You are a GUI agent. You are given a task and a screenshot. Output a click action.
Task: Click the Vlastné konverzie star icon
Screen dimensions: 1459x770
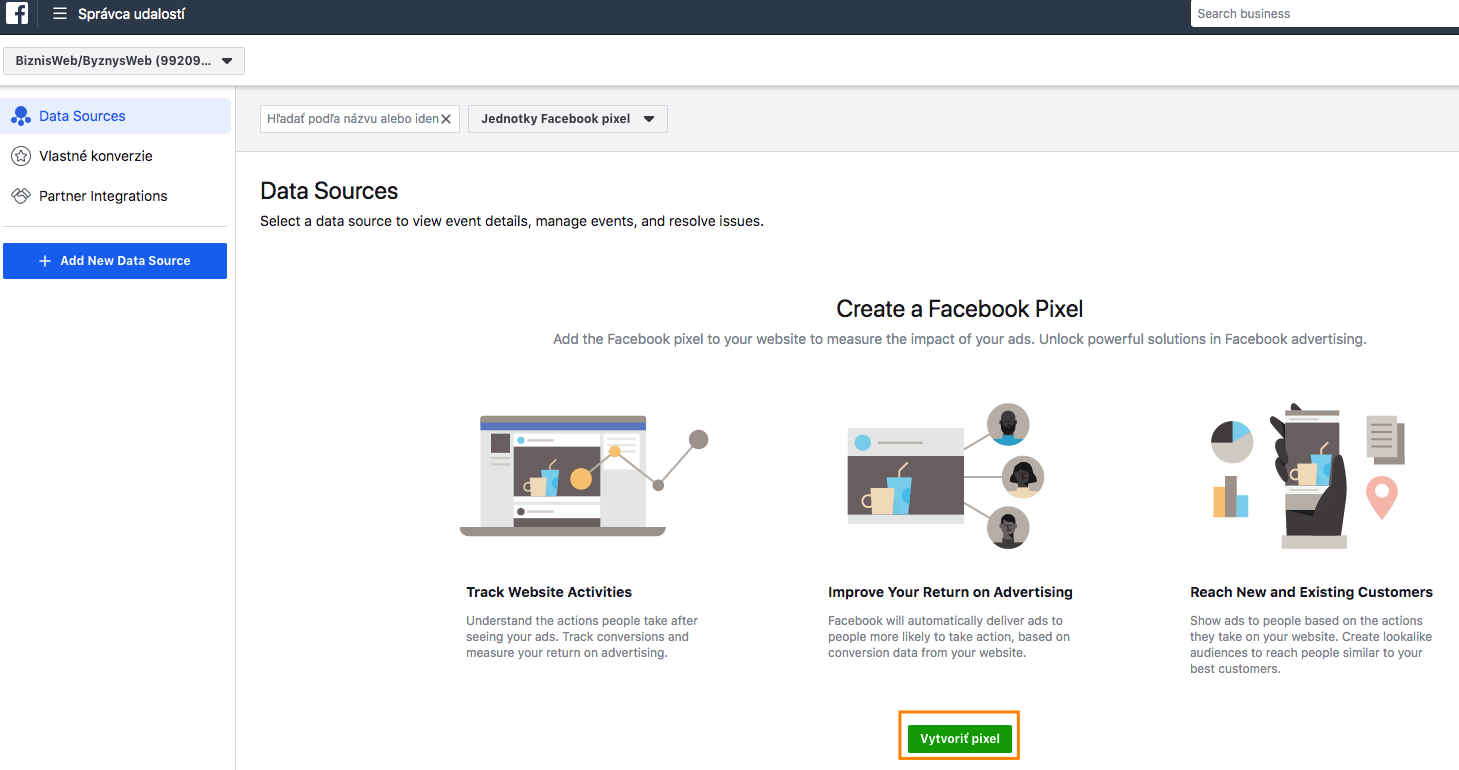tap(20, 156)
